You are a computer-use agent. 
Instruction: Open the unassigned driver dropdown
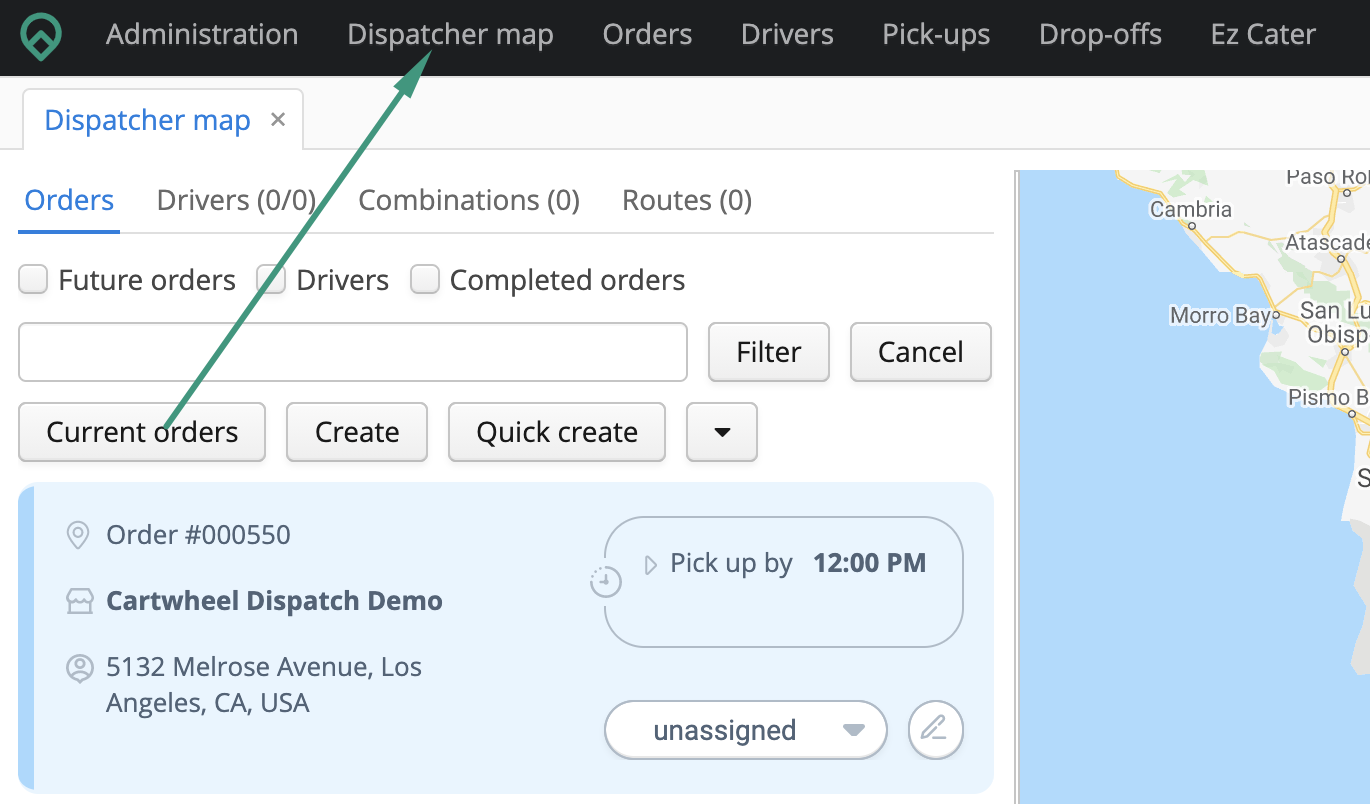[745, 730]
